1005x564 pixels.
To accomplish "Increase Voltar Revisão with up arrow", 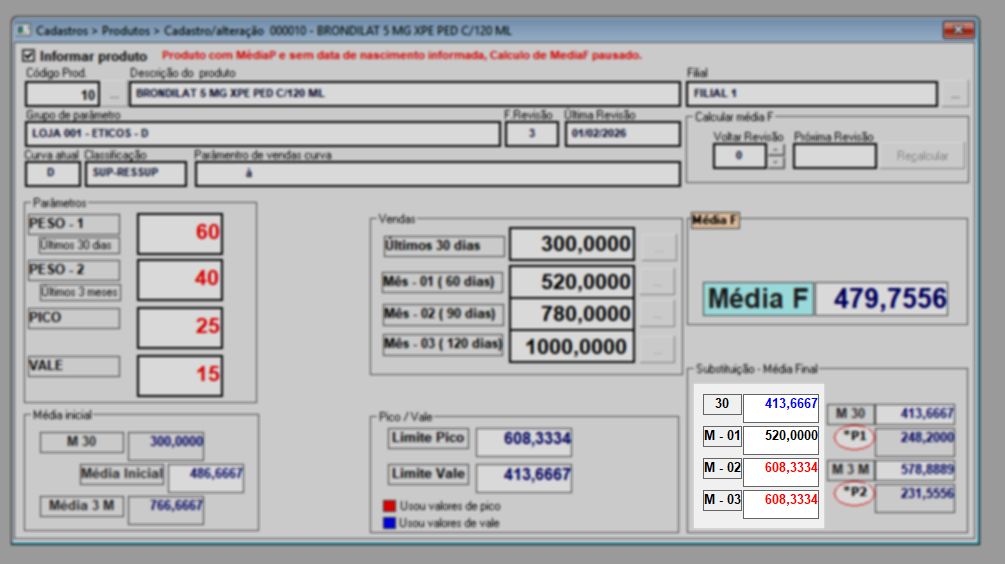I will click(776, 151).
